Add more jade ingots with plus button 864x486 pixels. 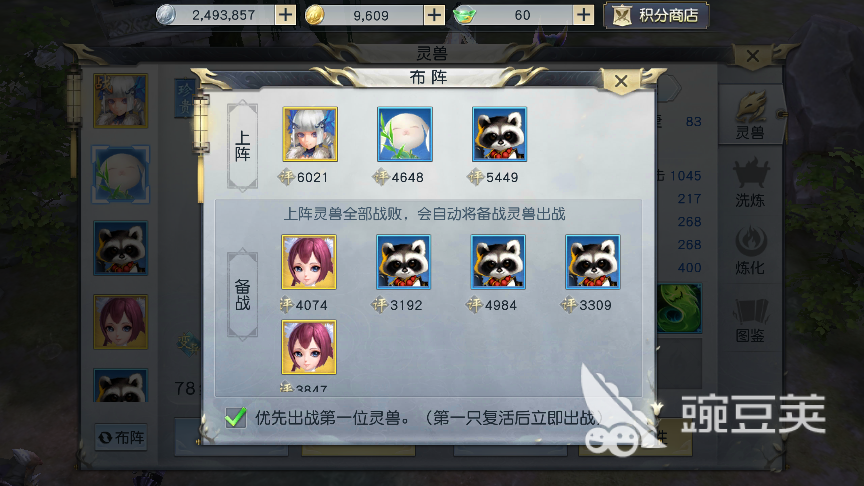(583, 15)
